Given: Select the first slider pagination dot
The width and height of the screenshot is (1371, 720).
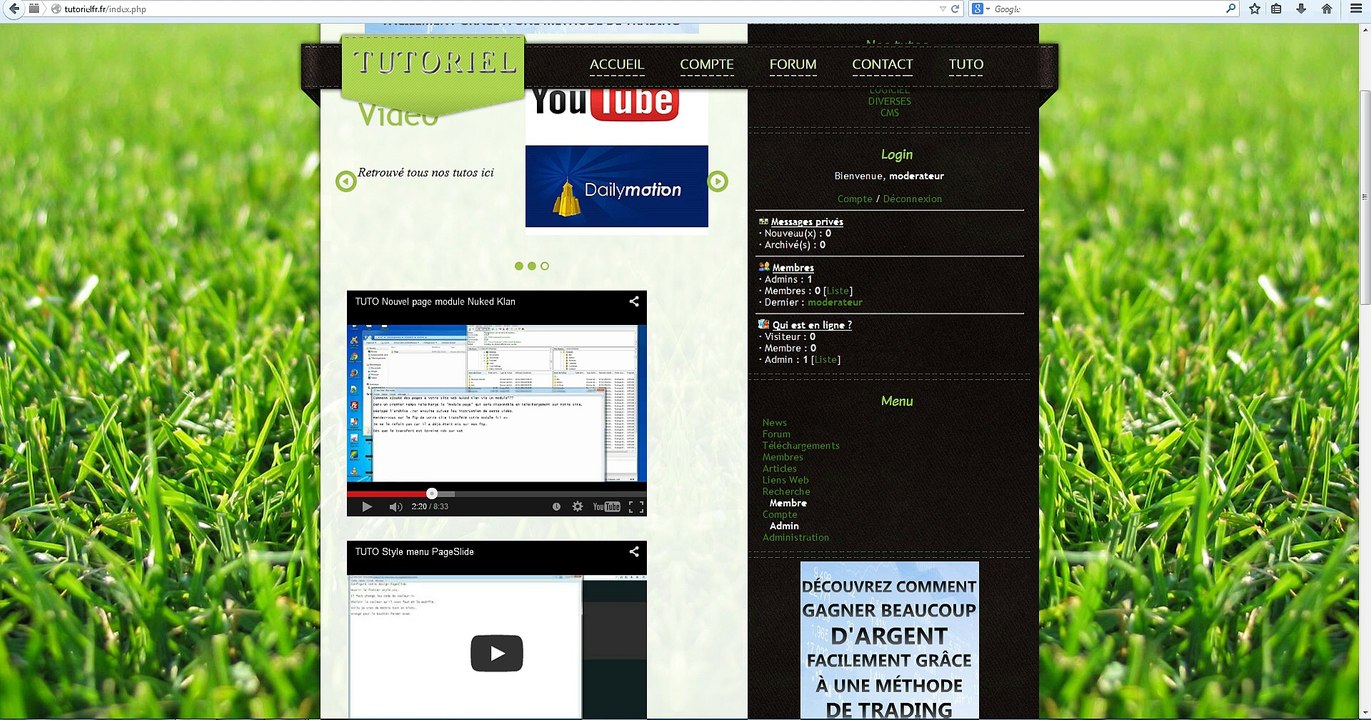Looking at the screenshot, I should tap(519, 266).
